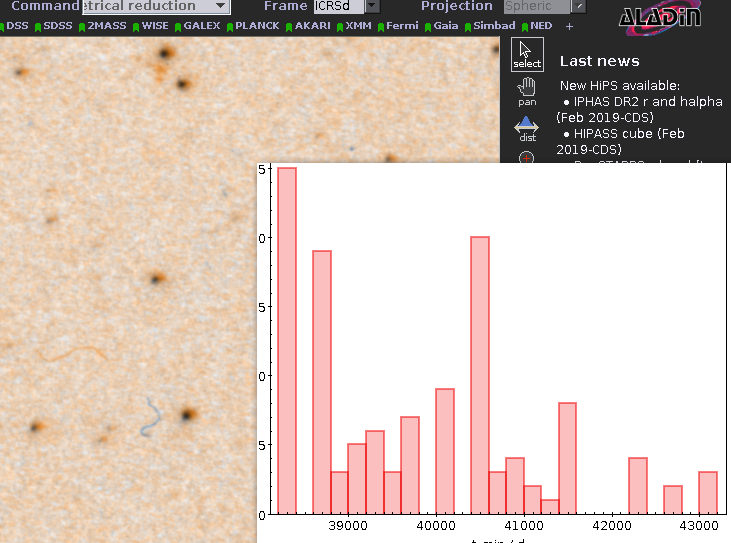The height and width of the screenshot is (543, 731).
Task: Add a new bookmark with plus
Action: pos(569,27)
